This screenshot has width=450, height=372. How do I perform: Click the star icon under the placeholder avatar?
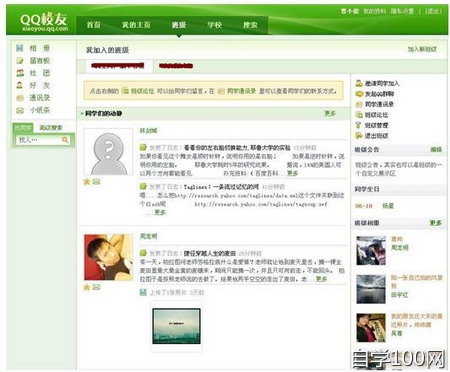point(87,182)
